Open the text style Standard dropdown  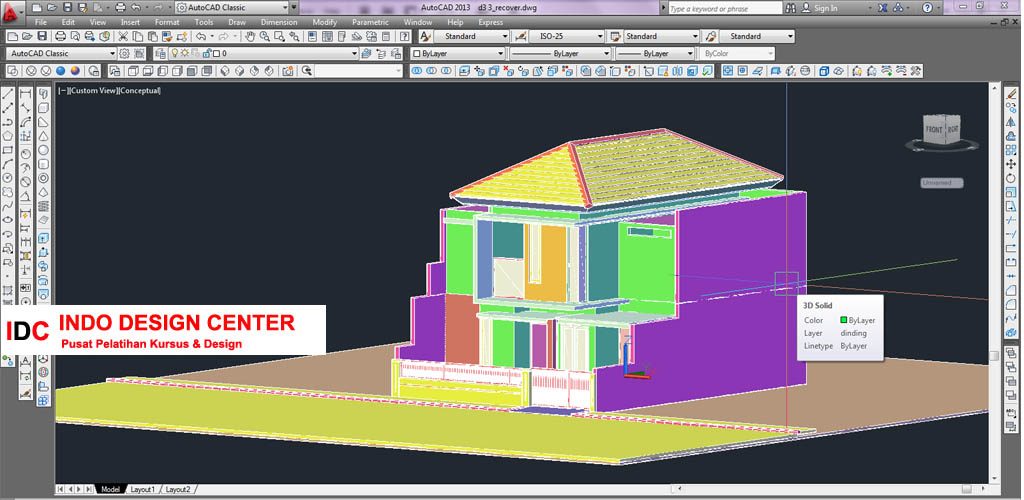click(505, 37)
